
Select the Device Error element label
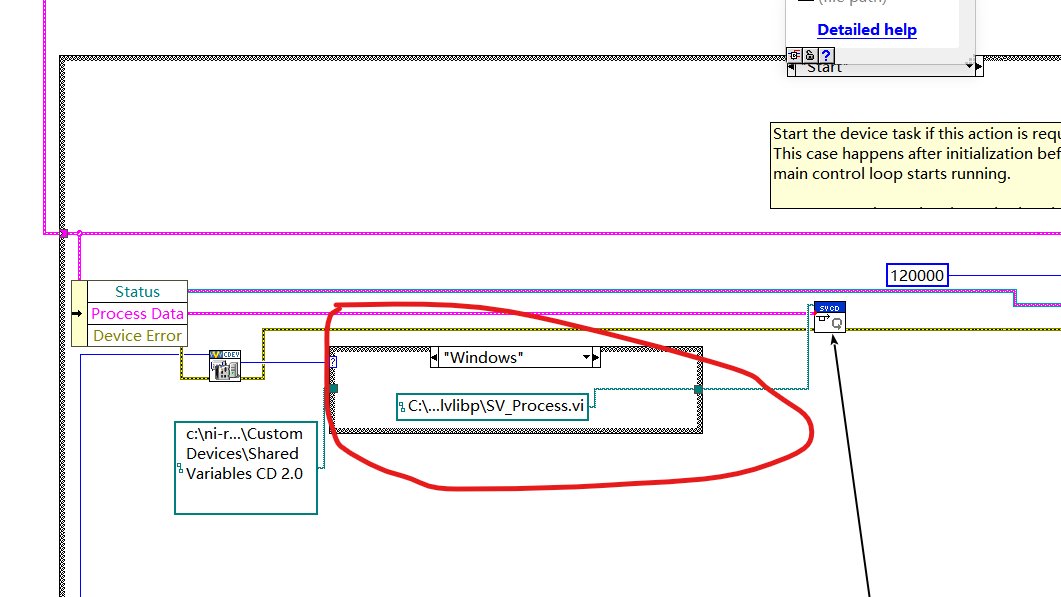(x=136, y=335)
